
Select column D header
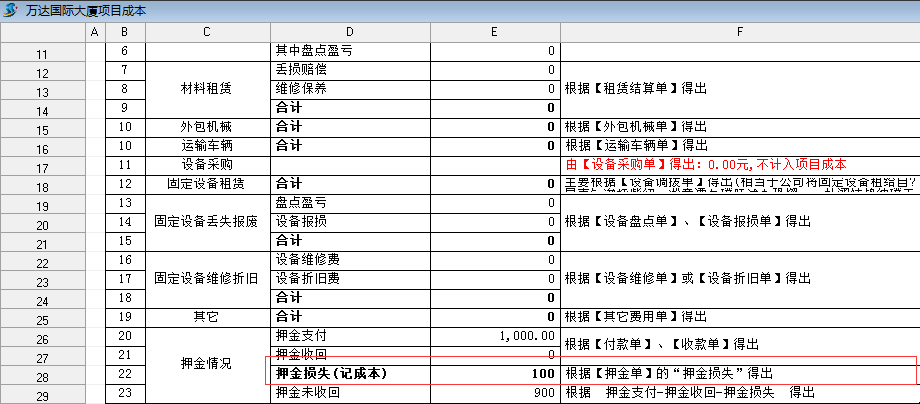tap(350, 32)
